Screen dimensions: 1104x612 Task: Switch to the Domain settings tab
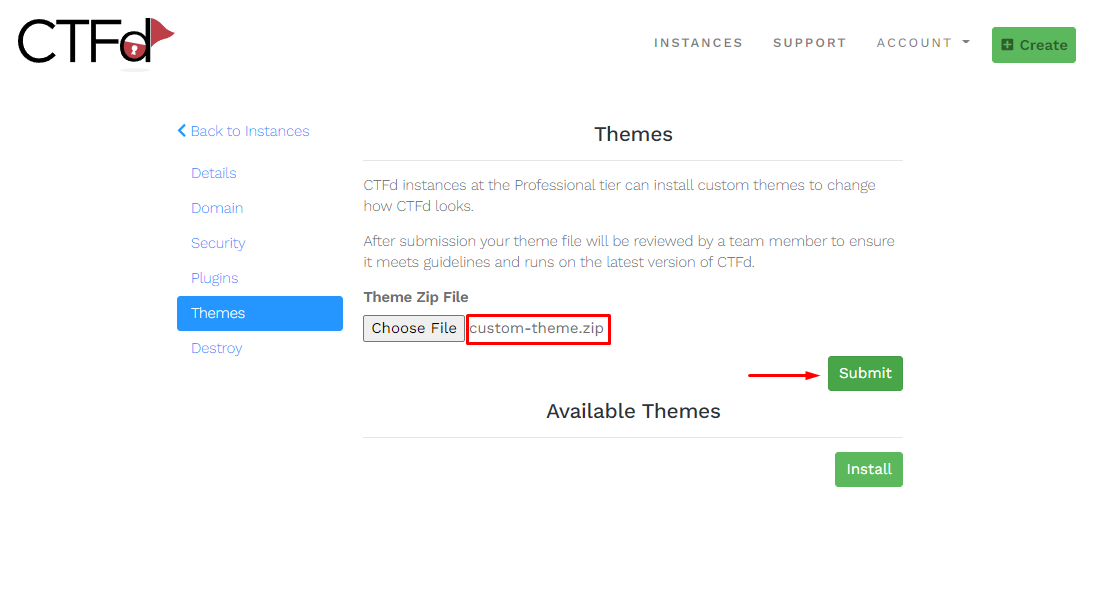tap(217, 208)
